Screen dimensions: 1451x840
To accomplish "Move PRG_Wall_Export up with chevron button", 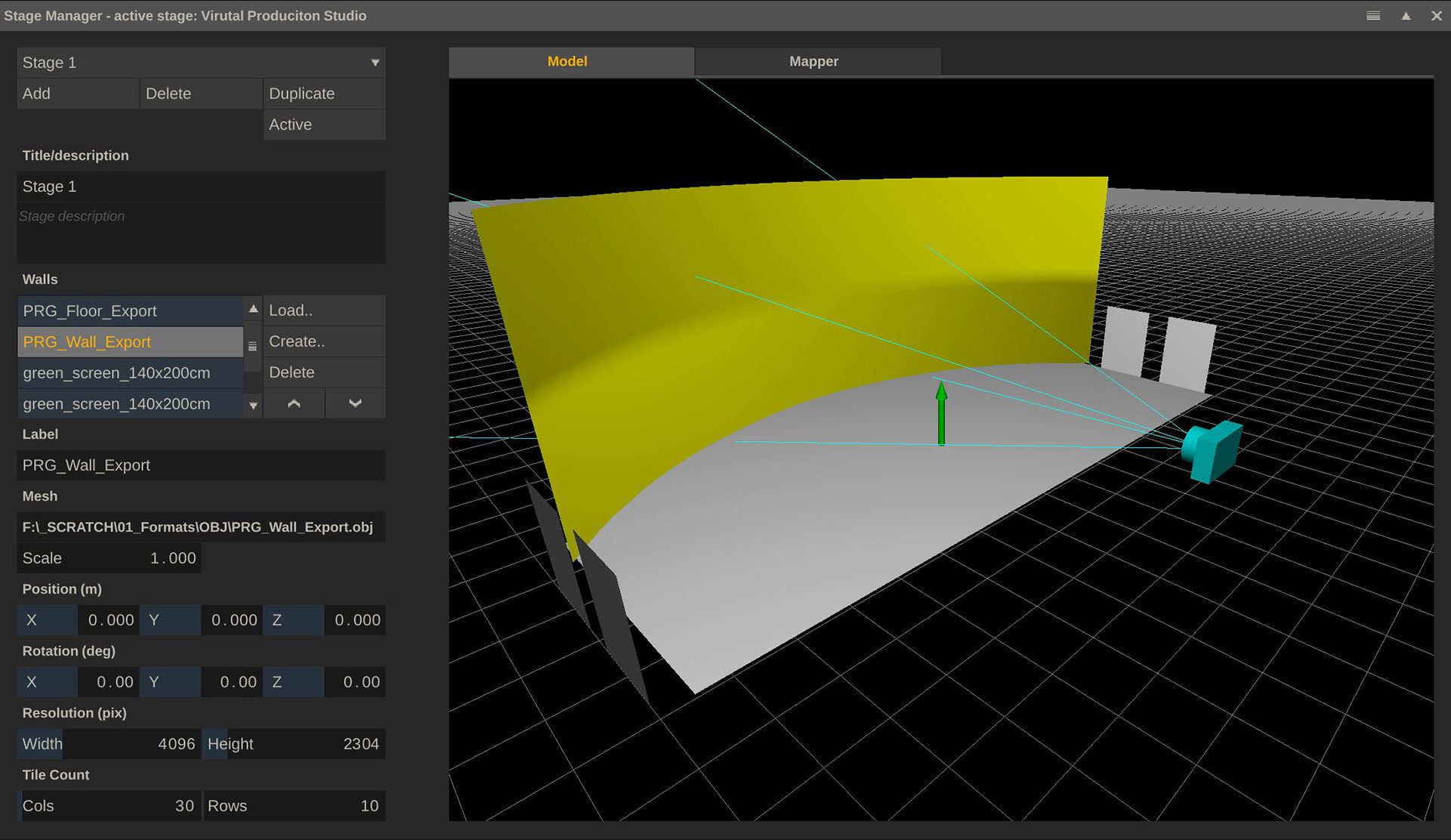I will pyautogui.click(x=294, y=403).
